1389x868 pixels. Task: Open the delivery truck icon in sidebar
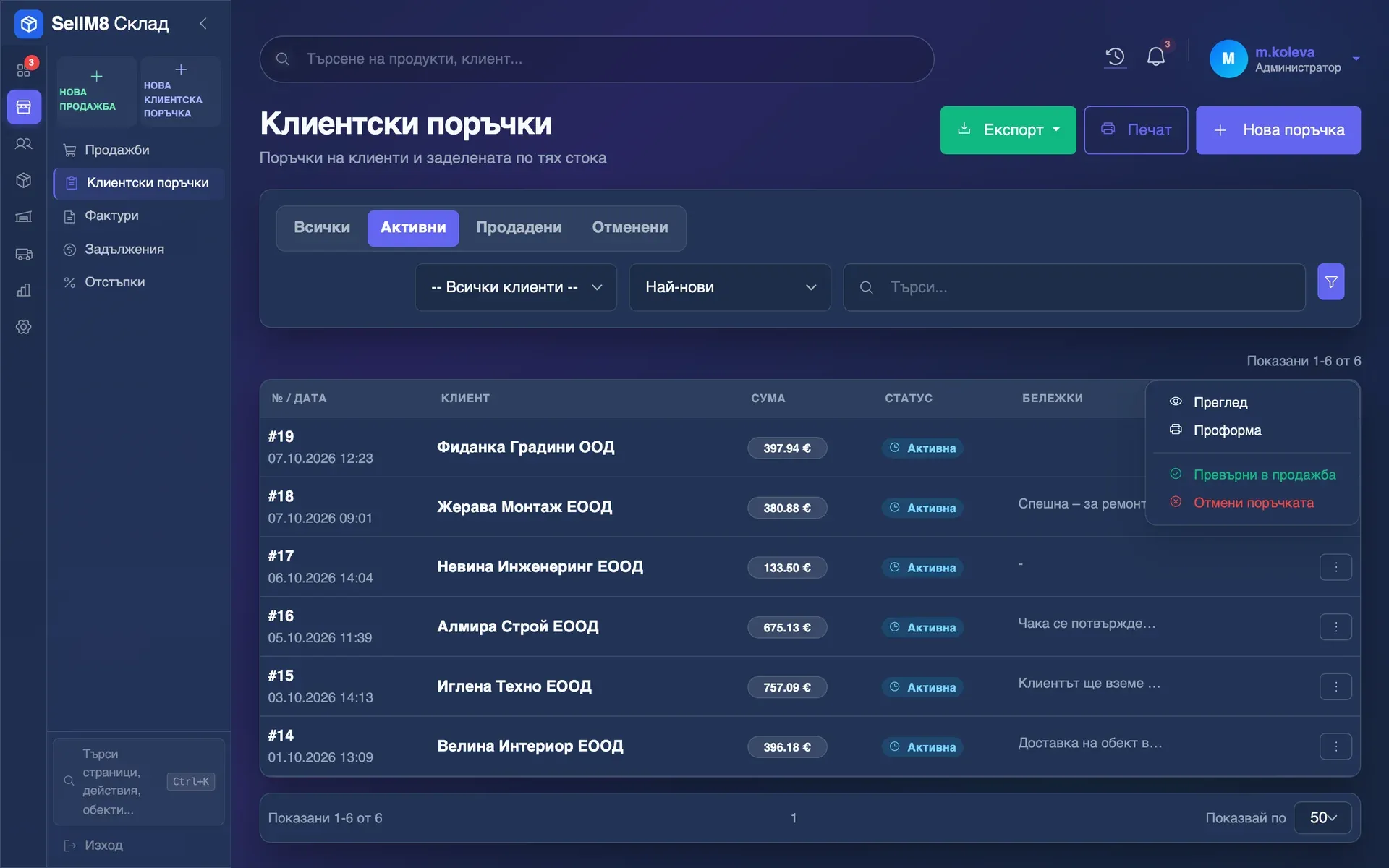pyautogui.click(x=24, y=254)
